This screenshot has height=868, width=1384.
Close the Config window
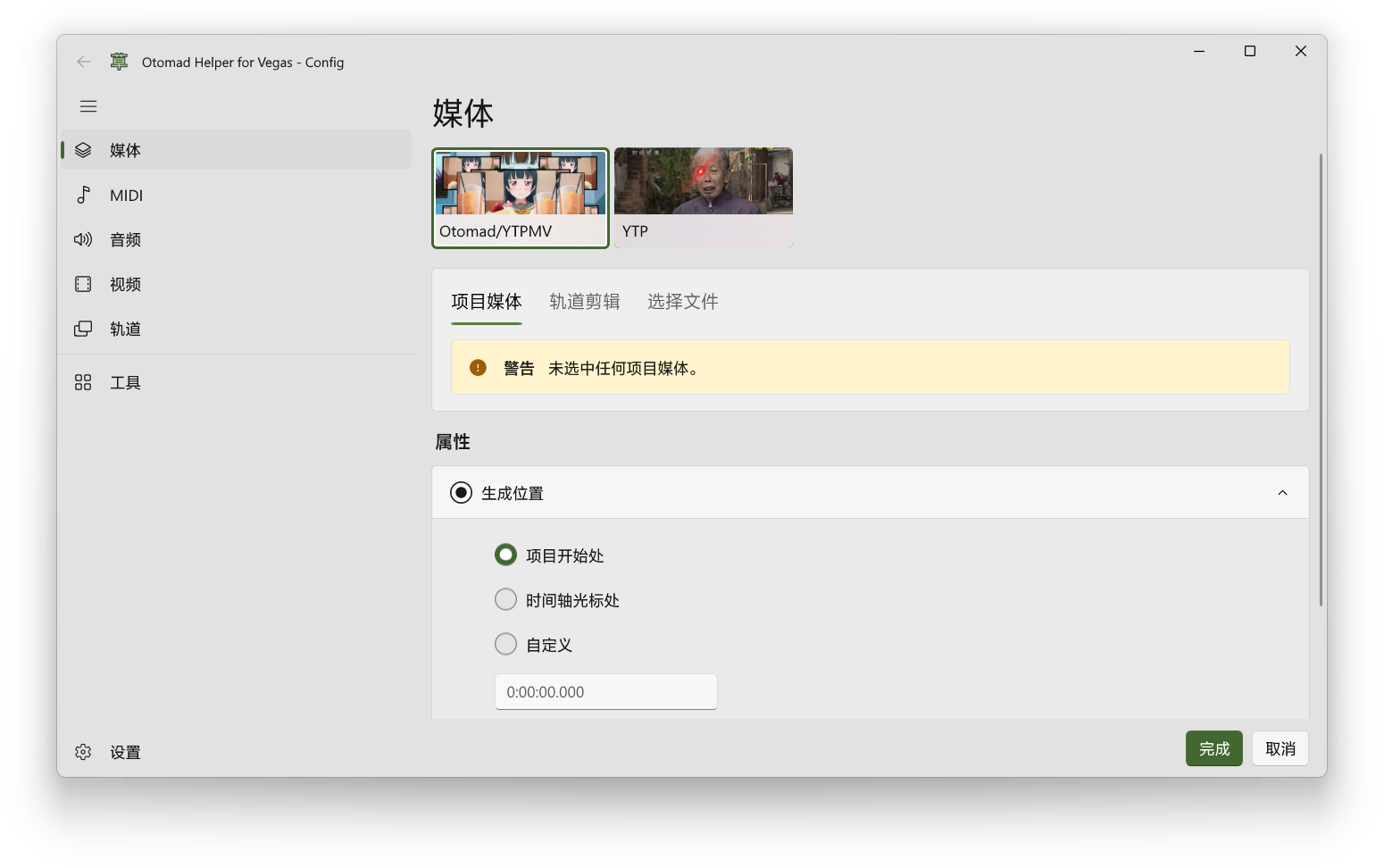tap(1301, 51)
